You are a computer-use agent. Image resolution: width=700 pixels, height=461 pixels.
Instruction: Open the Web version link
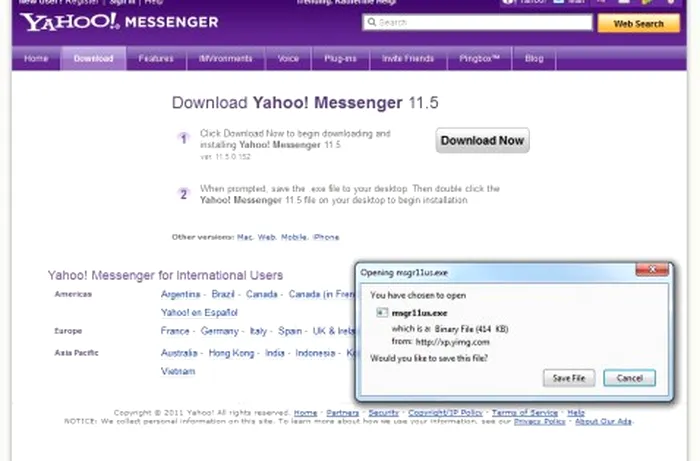267,237
